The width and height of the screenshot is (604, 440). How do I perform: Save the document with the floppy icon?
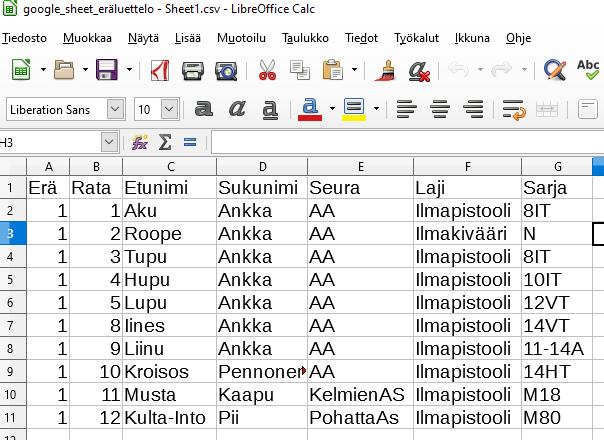point(107,70)
